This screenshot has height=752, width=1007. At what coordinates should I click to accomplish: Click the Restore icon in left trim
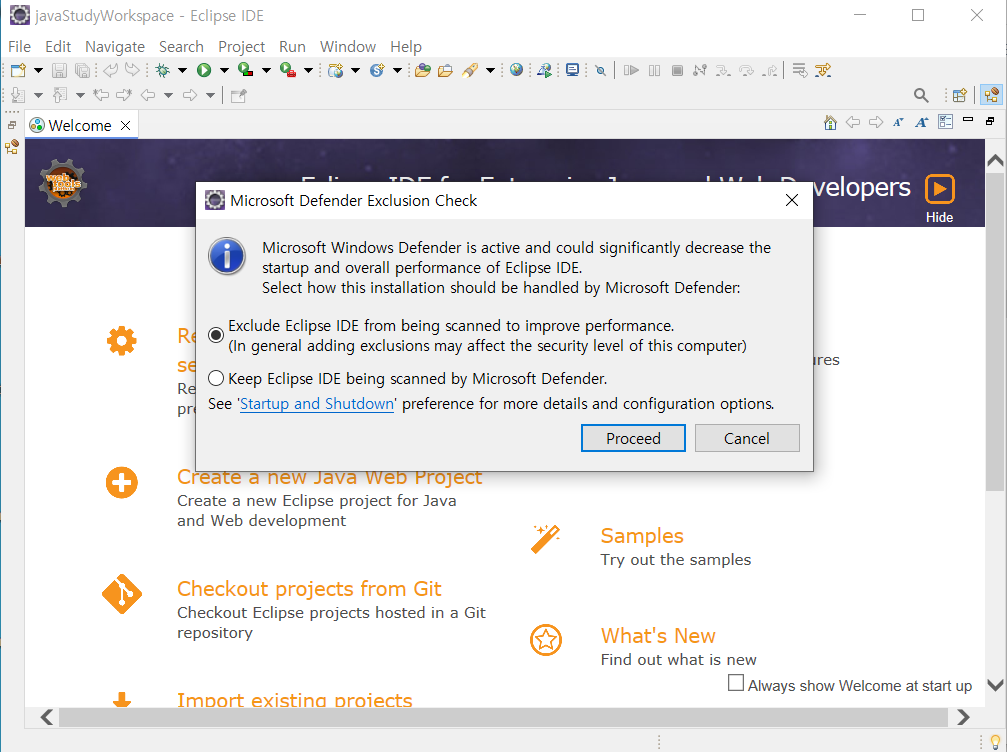point(12,125)
